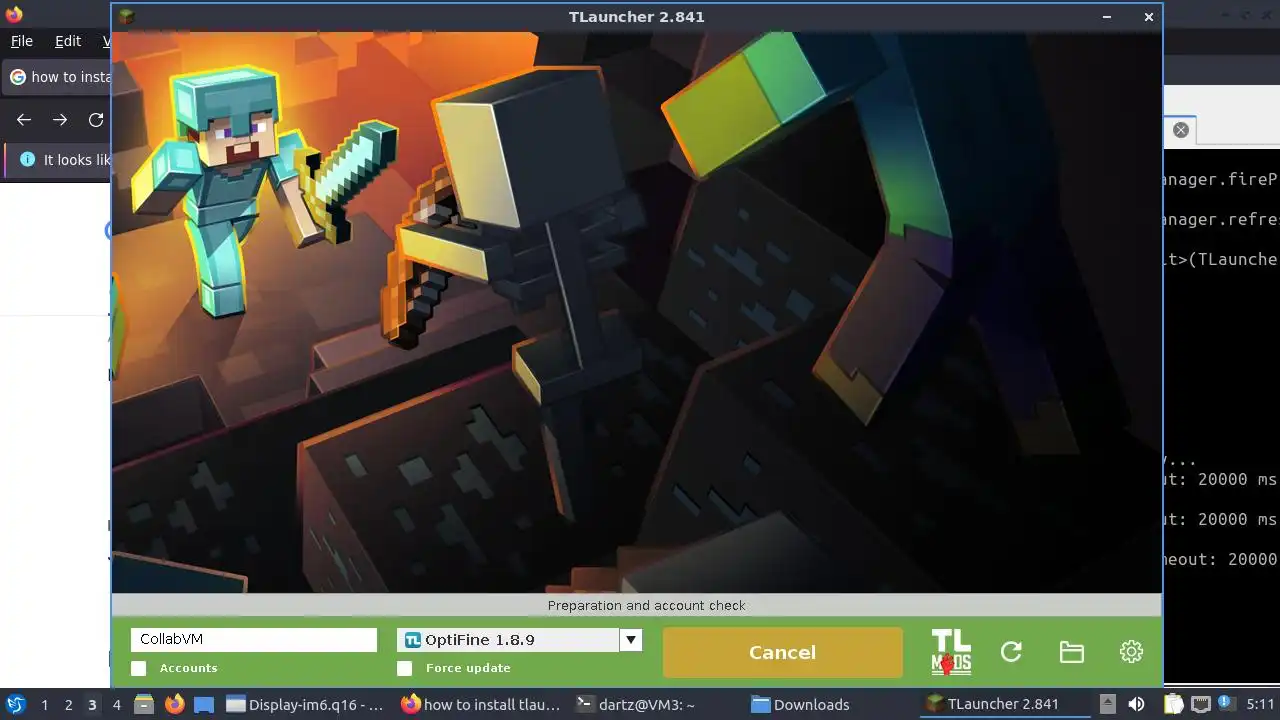The image size is (1280, 720).
Task: Click the info icon in Firefox notification bar
Action: pyautogui.click(x=27, y=160)
